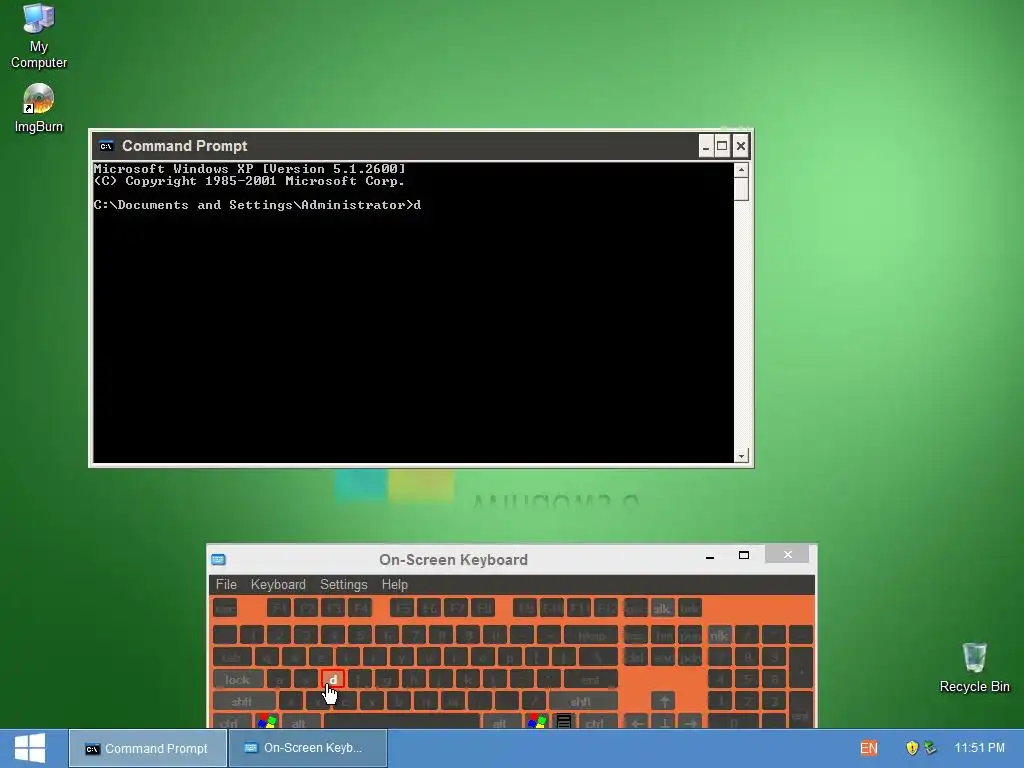Click numpad 5 key on keyboard

[747, 679]
